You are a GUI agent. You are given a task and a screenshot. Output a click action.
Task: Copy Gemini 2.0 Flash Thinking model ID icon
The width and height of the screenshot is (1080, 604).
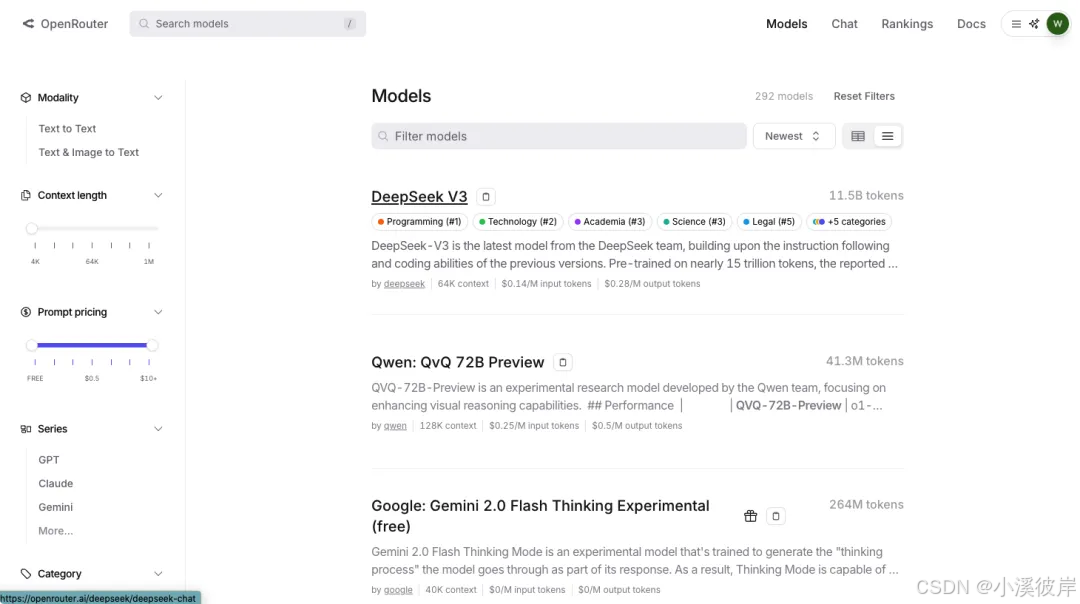pos(776,516)
